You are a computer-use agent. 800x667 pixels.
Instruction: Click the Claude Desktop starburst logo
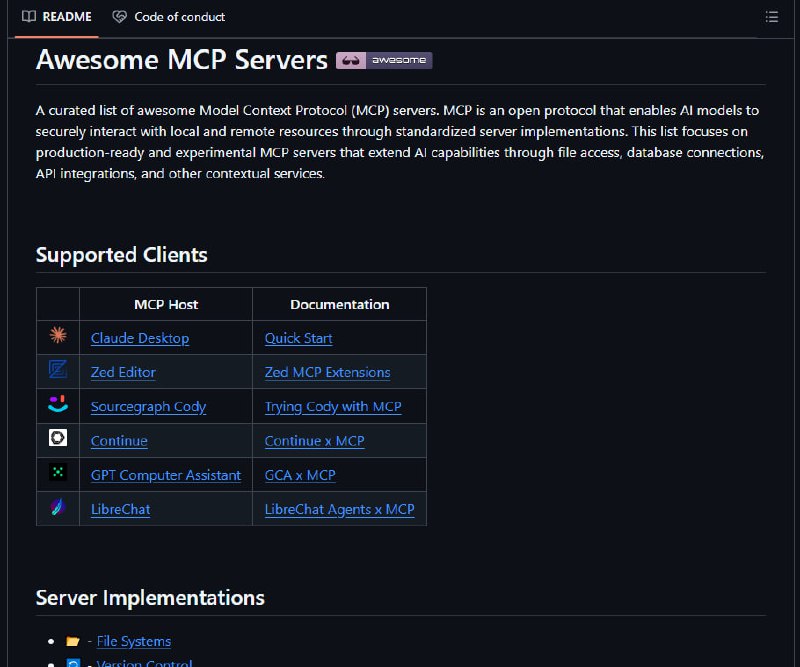(58, 335)
